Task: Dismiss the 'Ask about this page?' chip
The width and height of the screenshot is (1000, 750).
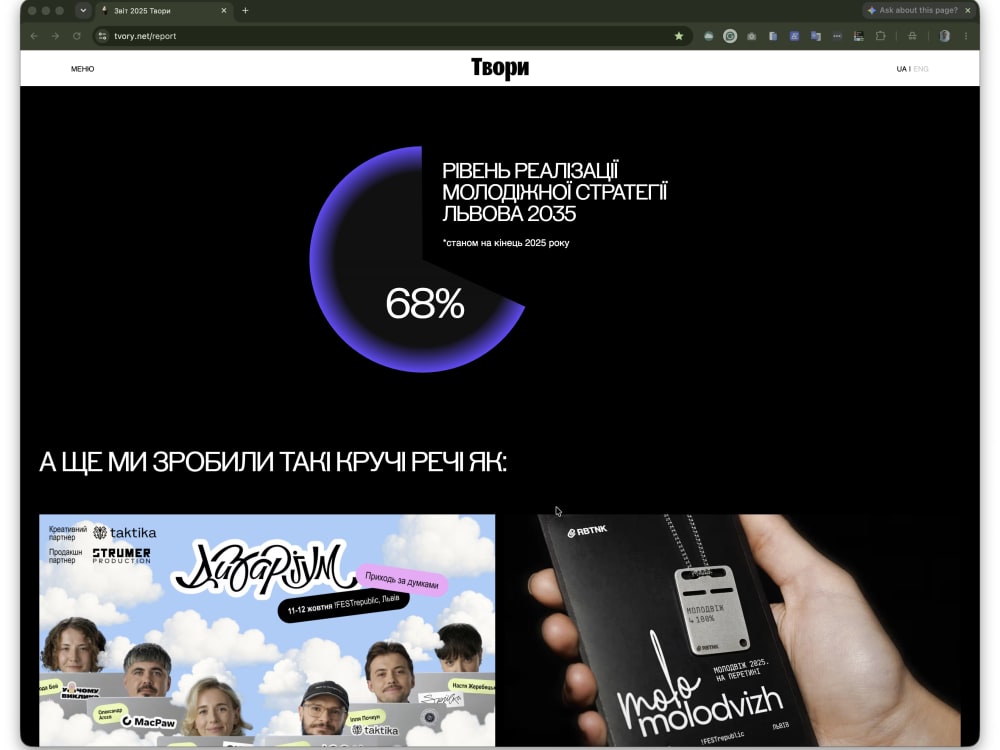Action: click(x=967, y=10)
